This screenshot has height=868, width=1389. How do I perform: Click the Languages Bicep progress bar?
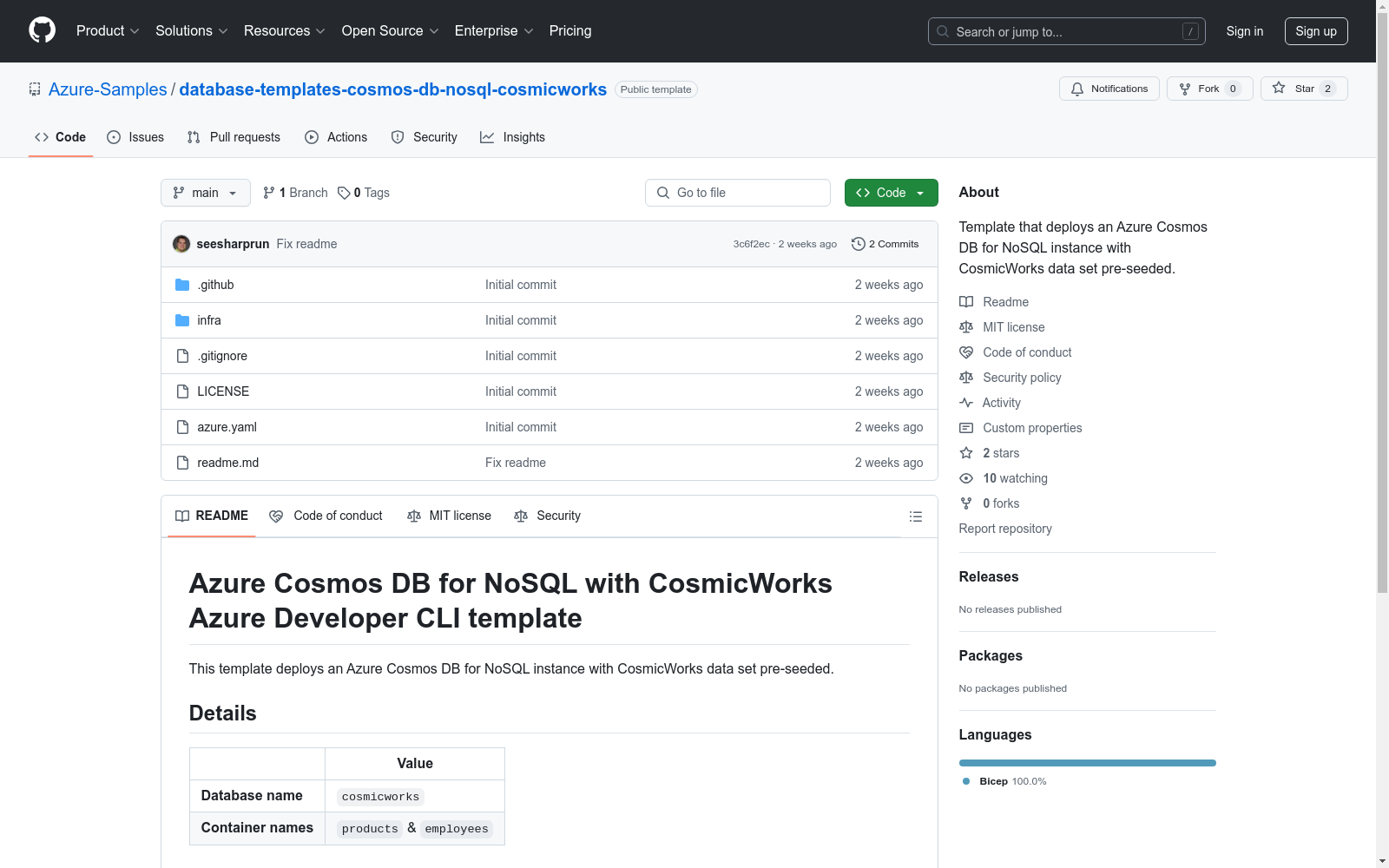pyautogui.click(x=1088, y=763)
